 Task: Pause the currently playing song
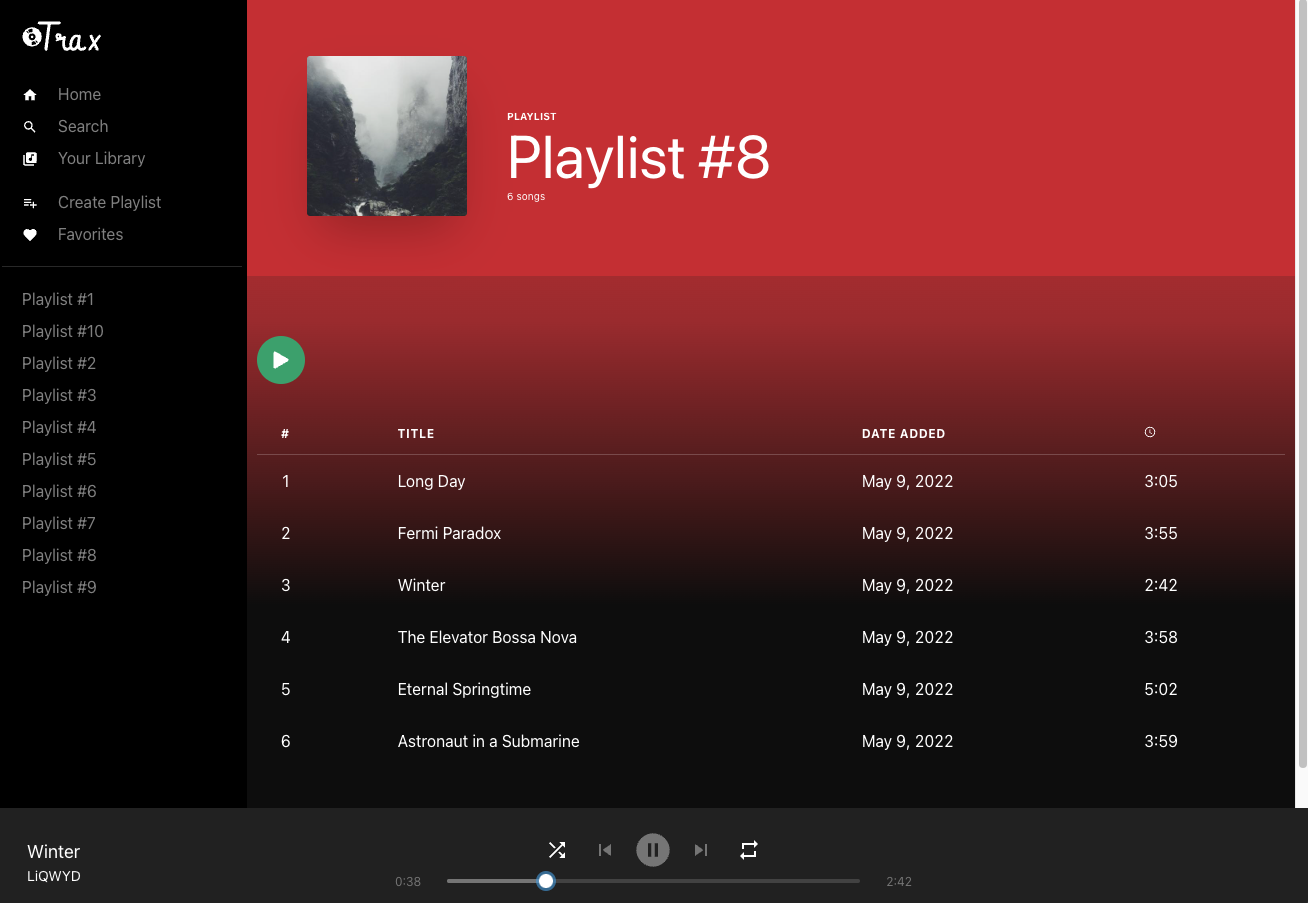pos(653,849)
